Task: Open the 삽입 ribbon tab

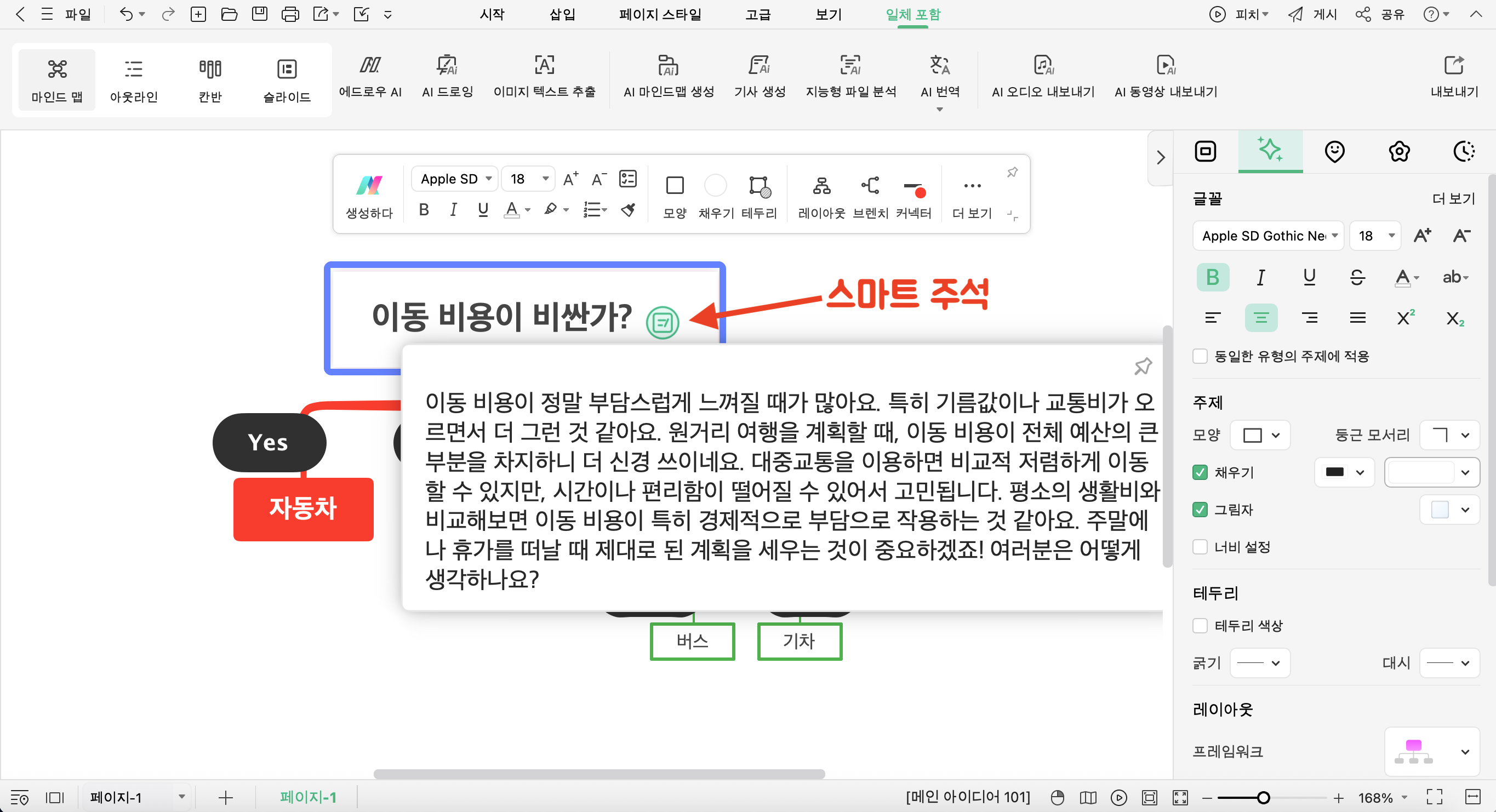Action: (x=562, y=14)
